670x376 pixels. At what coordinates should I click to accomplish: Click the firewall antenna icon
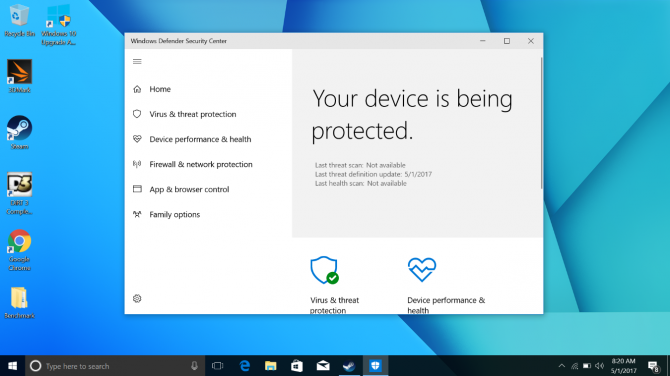pyautogui.click(x=137, y=164)
